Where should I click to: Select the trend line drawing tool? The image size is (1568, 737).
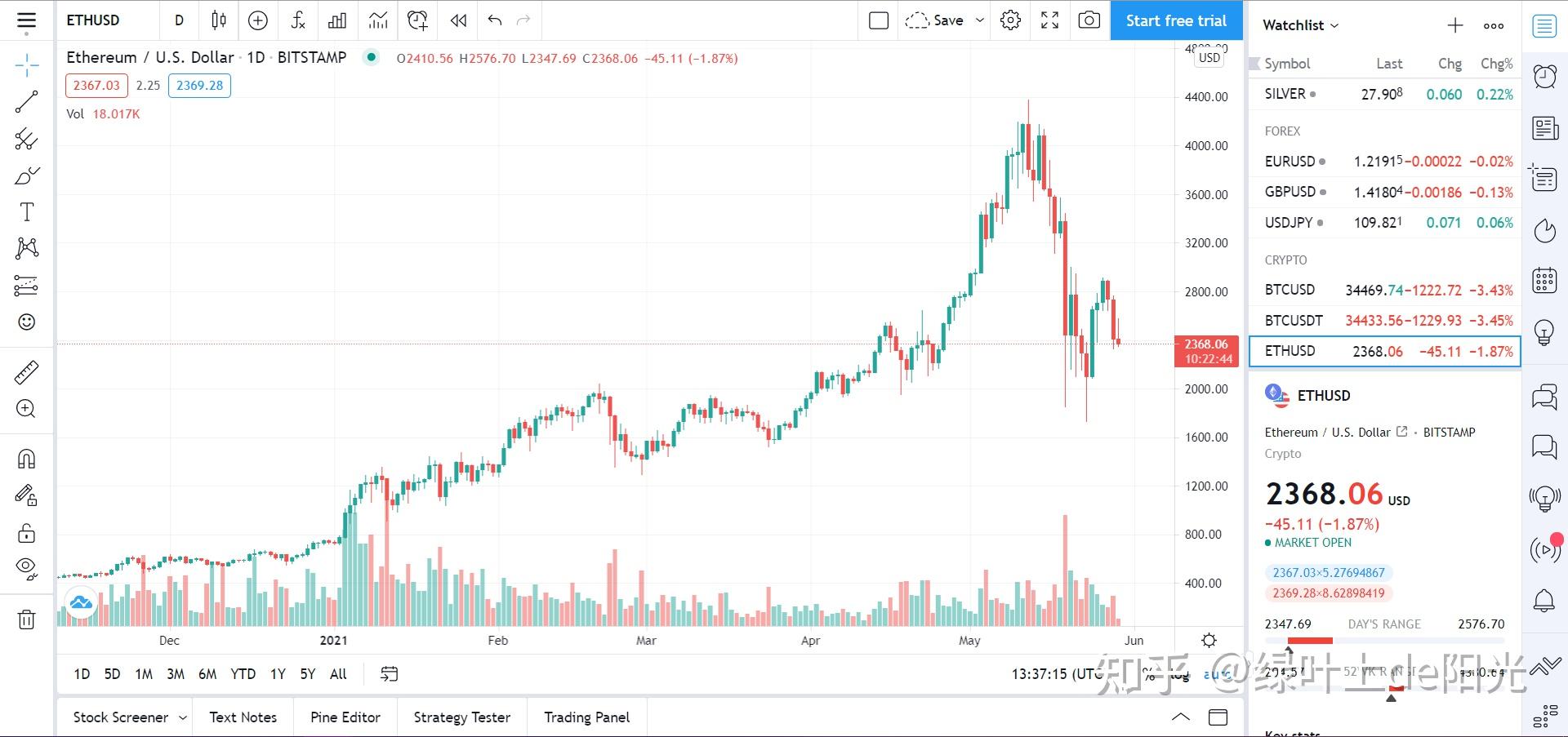(x=26, y=102)
